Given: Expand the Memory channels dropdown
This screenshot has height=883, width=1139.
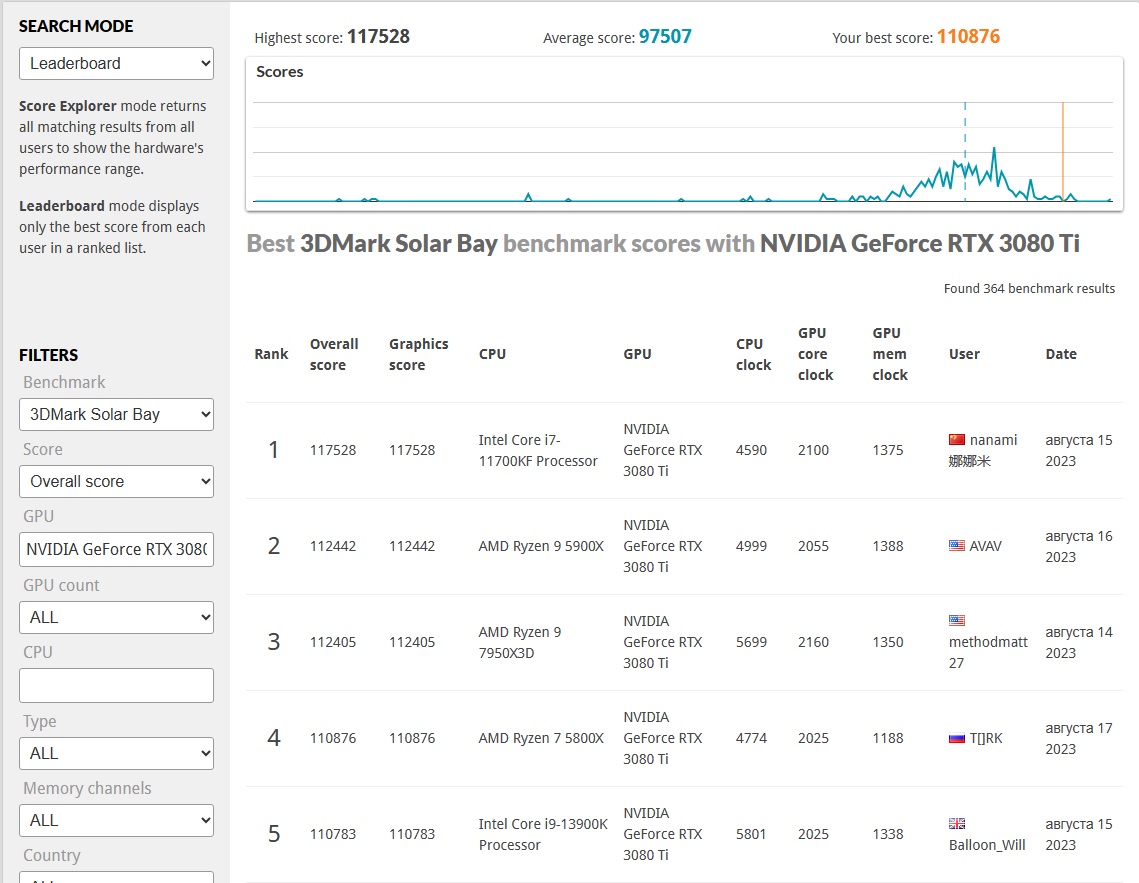Looking at the screenshot, I should (116, 820).
